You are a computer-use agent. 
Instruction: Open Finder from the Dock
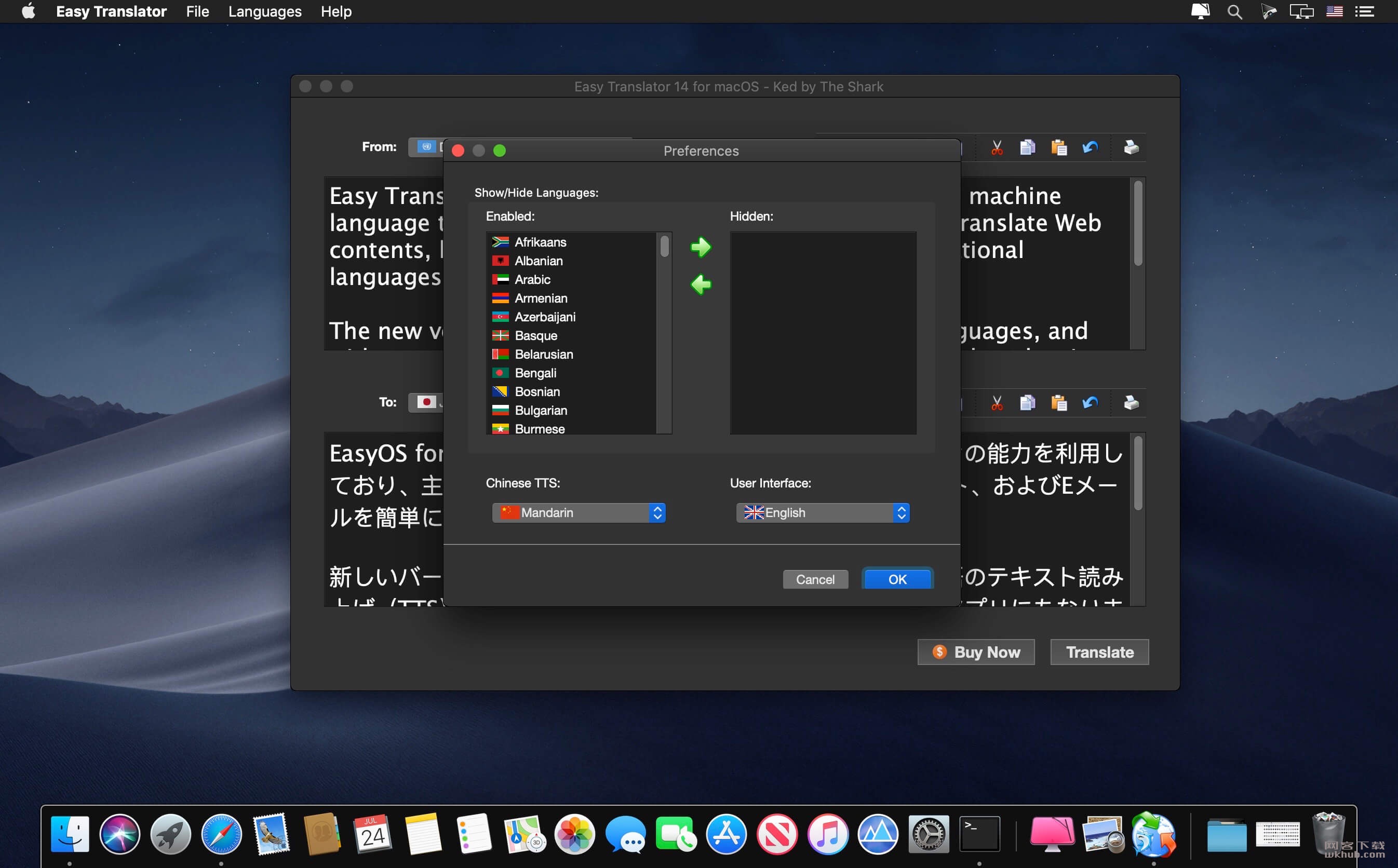pos(70,834)
